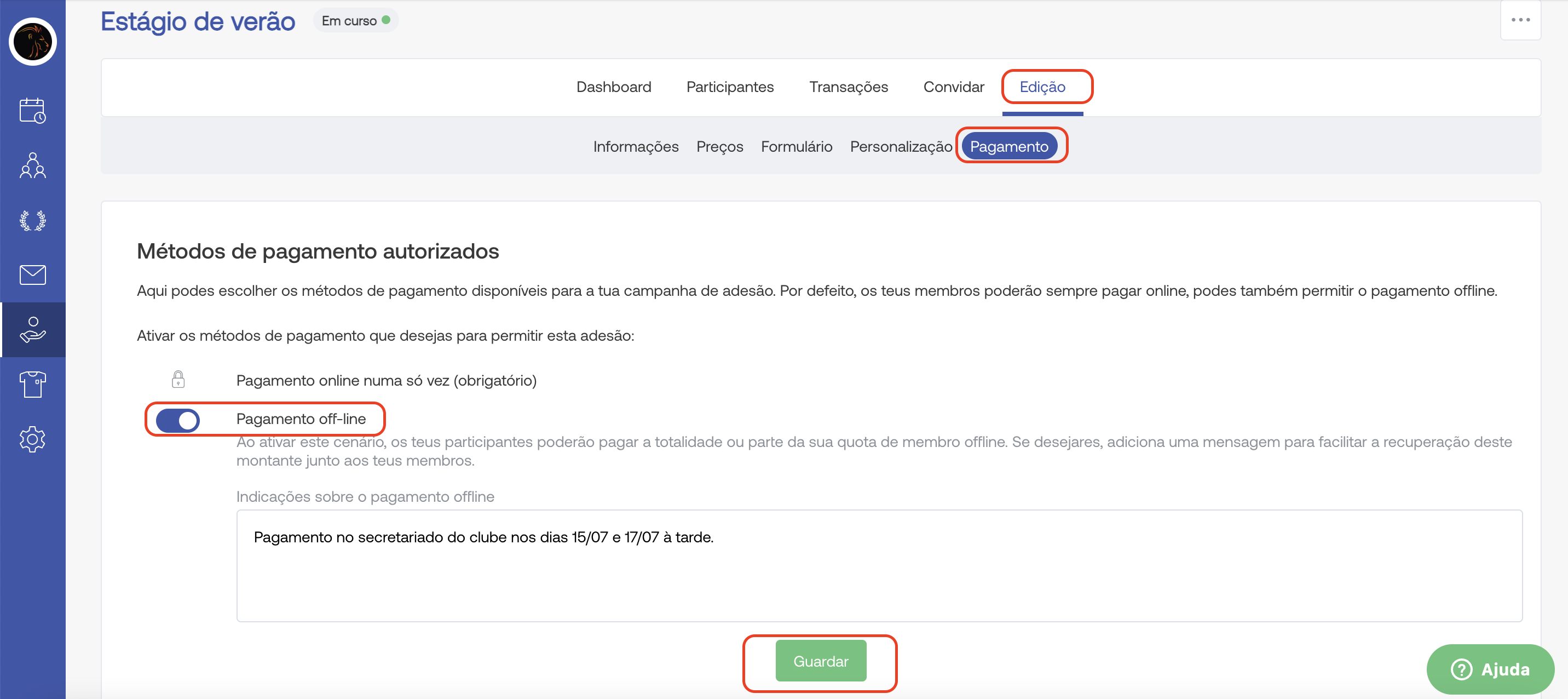Click the green Guardar button
The width and height of the screenshot is (1568, 699).
[x=820, y=661]
